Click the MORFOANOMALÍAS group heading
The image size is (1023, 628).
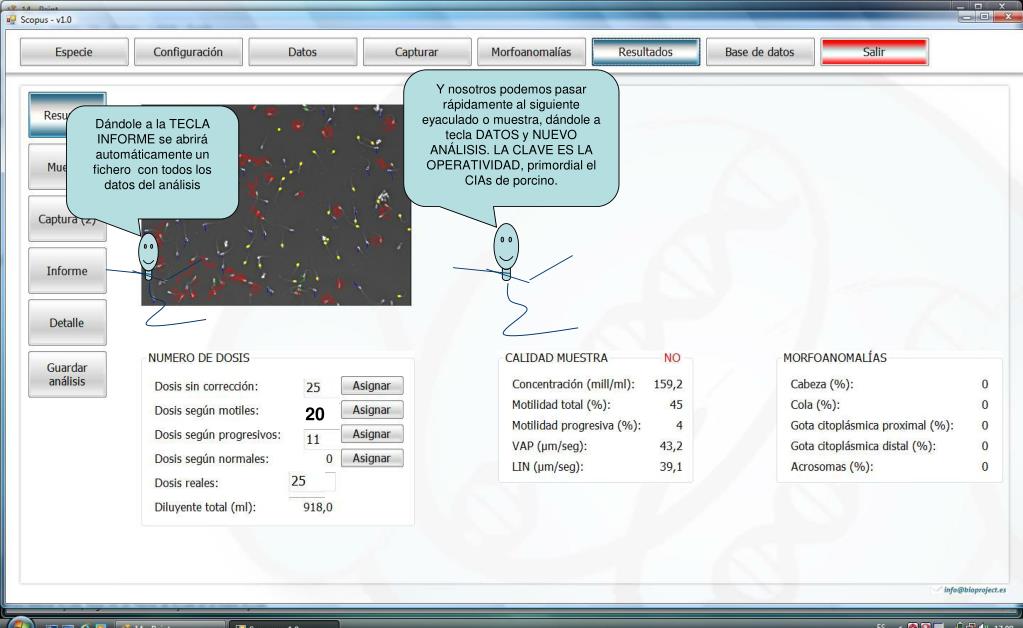click(x=835, y=358)
